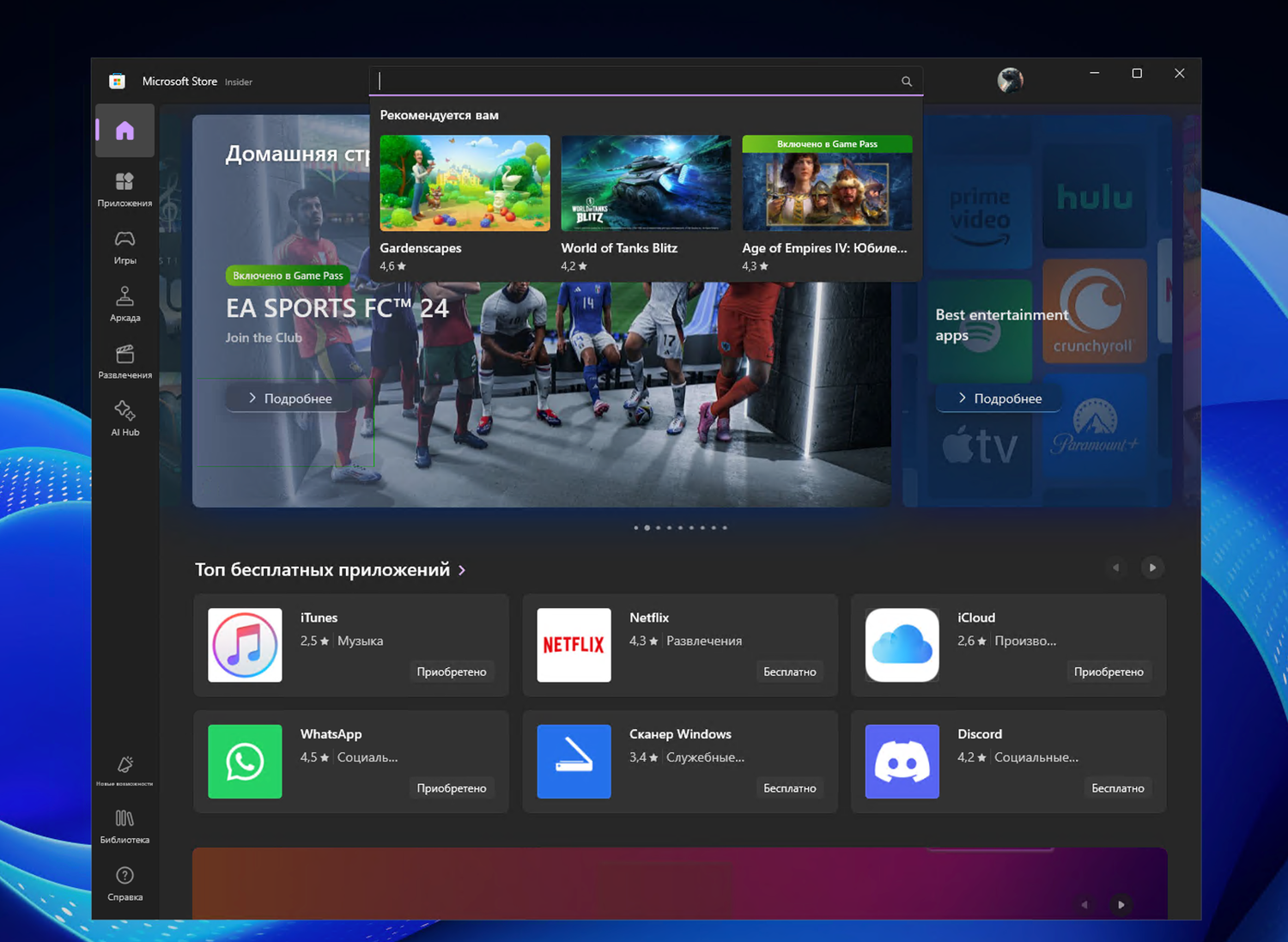Image resolution: width=1288 pixels, height=942 pixels.
Task: Open the Развлечения section in sidebar
Action: pyautogui.click(x=125, y=362)
